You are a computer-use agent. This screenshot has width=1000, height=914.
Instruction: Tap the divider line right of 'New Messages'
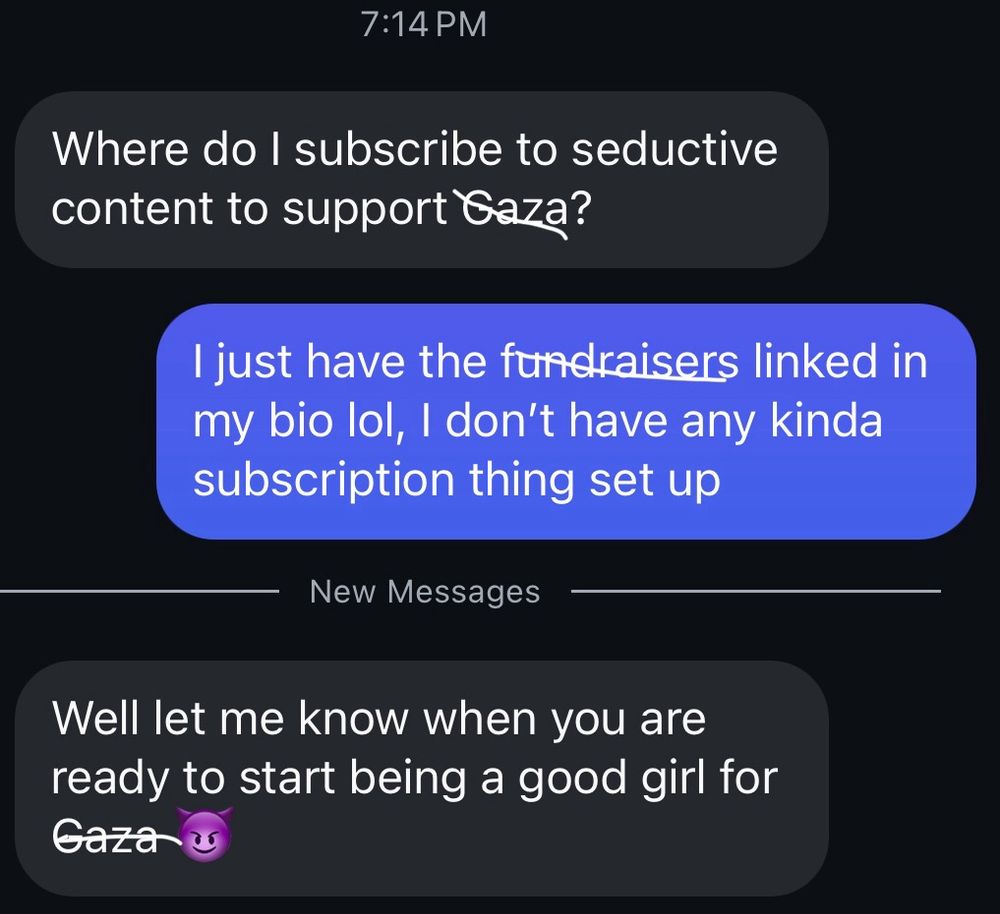point(756,591)
